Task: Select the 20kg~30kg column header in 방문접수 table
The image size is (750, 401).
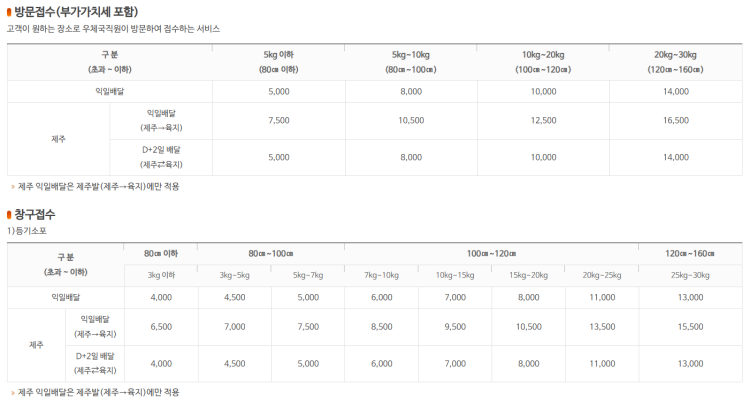Action: coord(675,62)
